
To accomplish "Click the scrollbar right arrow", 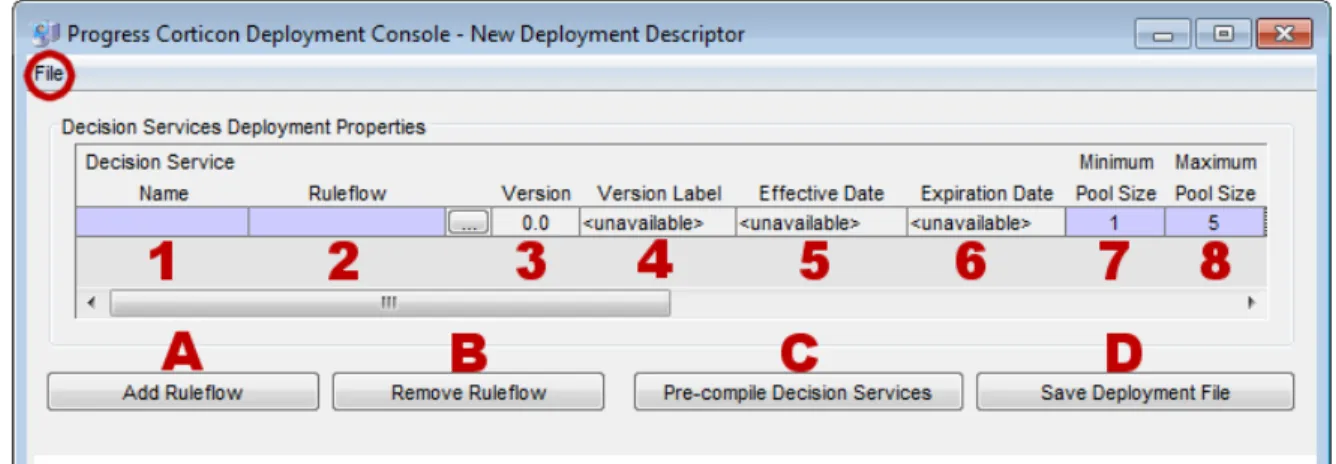I will point(1250,302).
